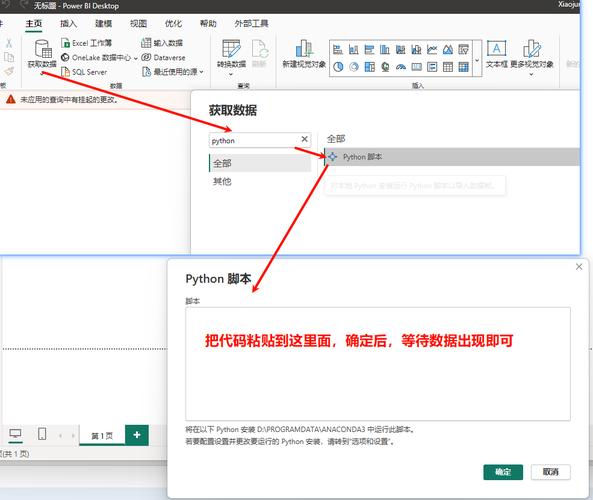Expand the OneLake data hub dropdown arrow
The image size is (593, 500).
135,58
